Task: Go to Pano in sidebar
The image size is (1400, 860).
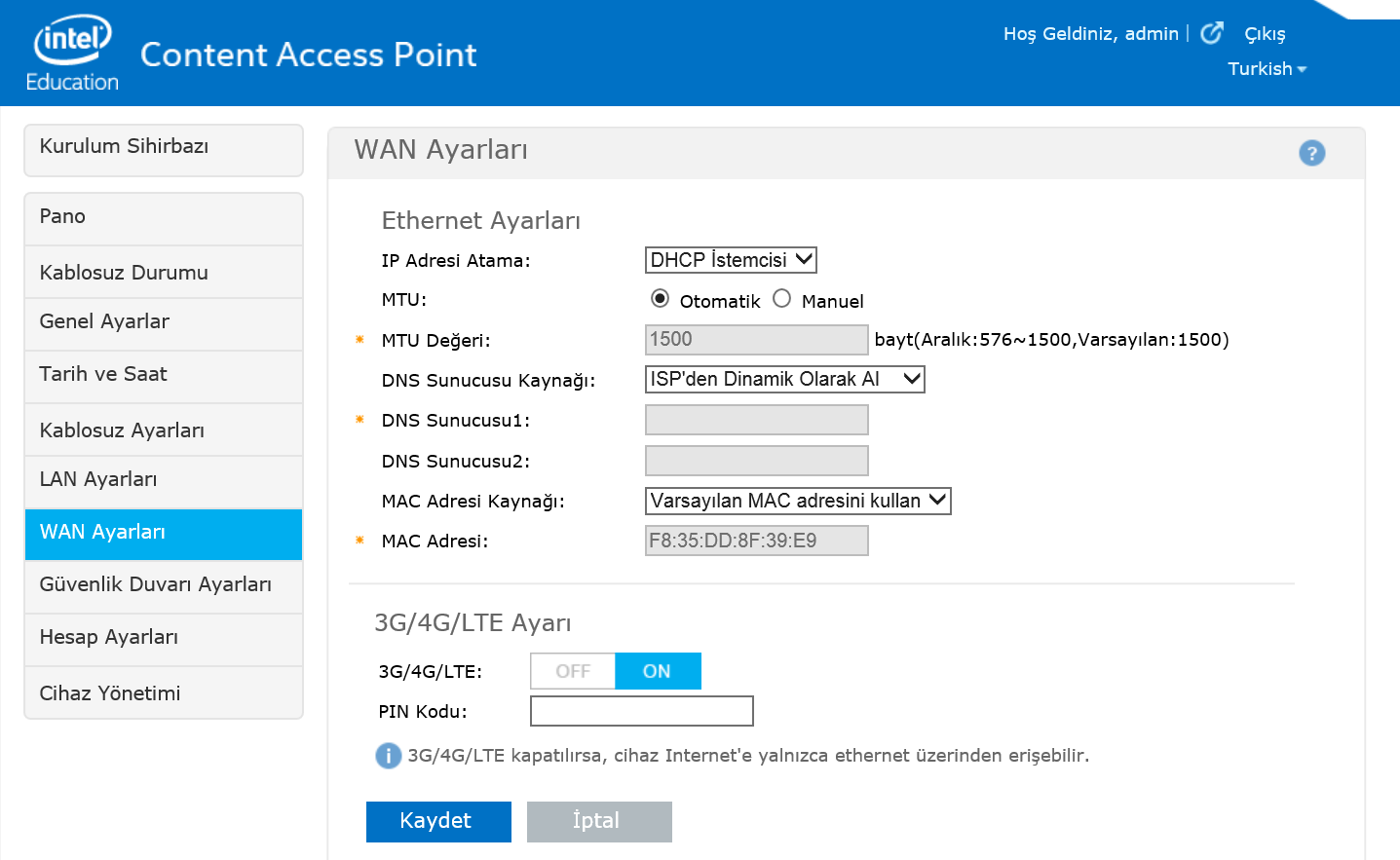Action: 164,219
